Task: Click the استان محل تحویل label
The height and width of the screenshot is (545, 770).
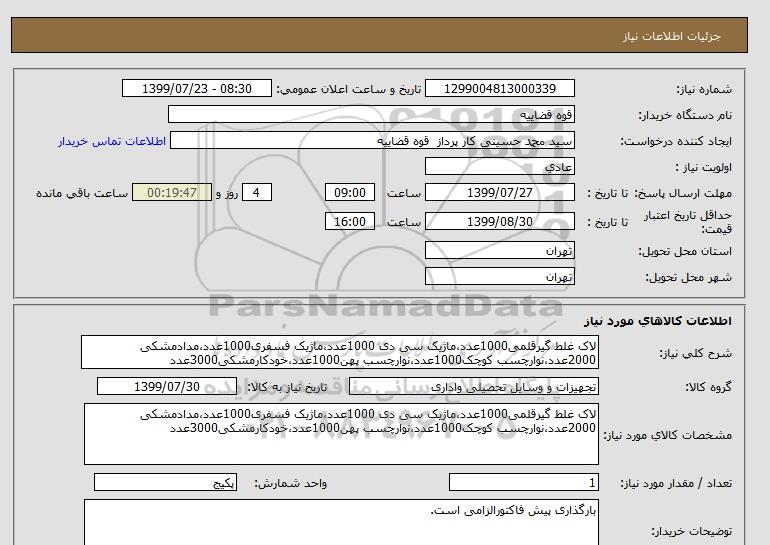Action: 685,251
